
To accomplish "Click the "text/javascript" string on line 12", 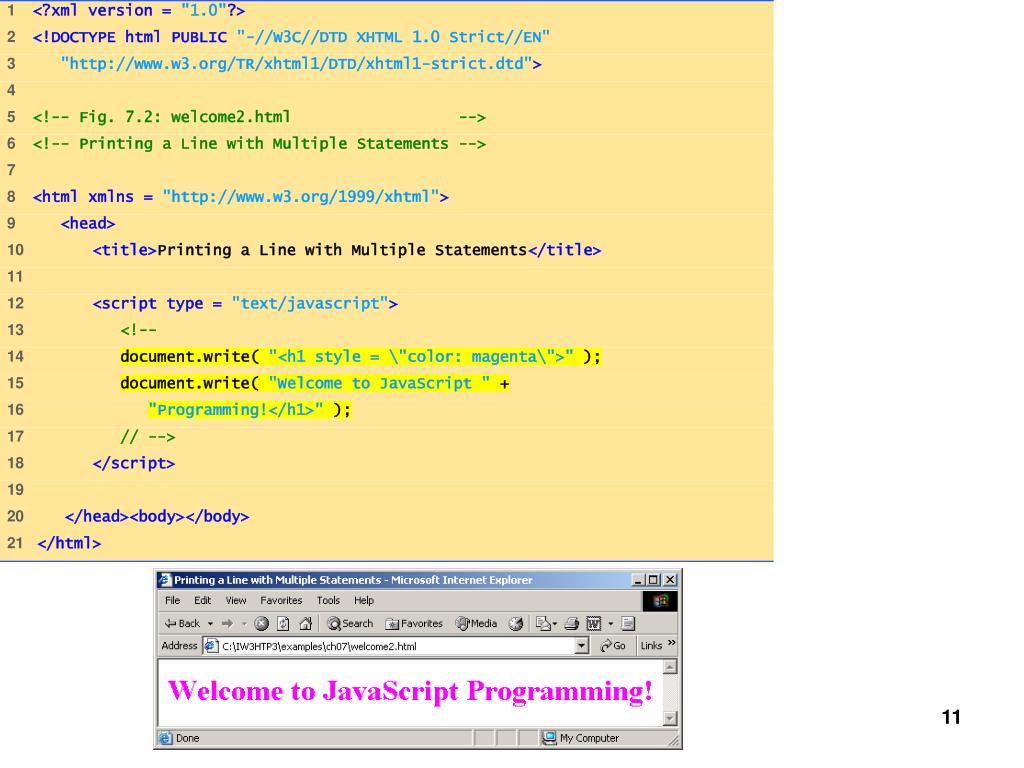I will coord(310,304).
